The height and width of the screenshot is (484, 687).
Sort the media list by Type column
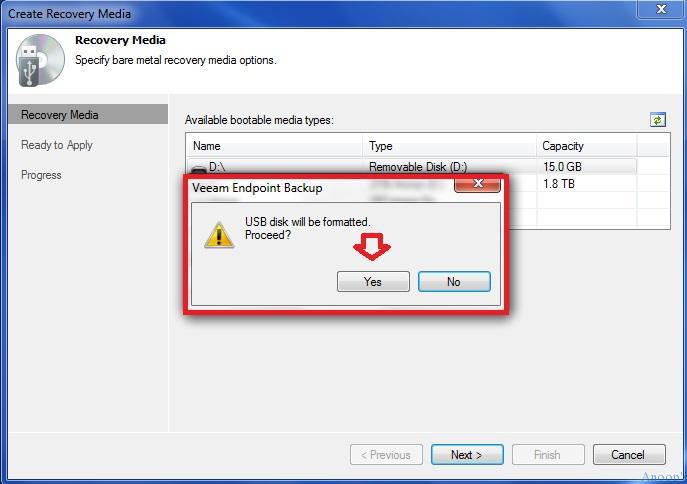coord(450,146)
